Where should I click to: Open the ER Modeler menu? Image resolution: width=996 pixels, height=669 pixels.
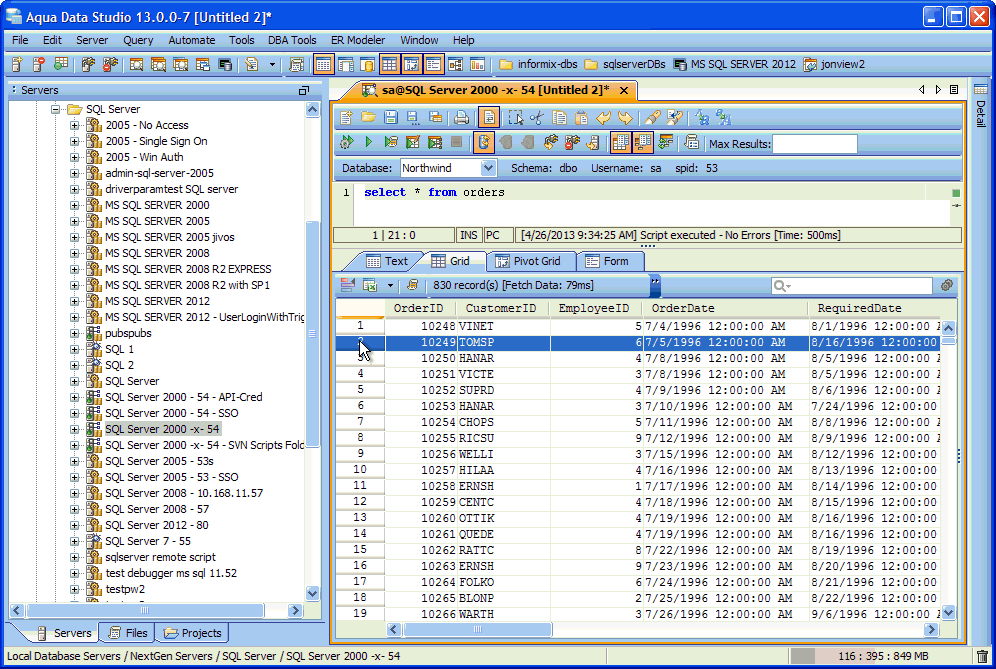pos(358,40)
